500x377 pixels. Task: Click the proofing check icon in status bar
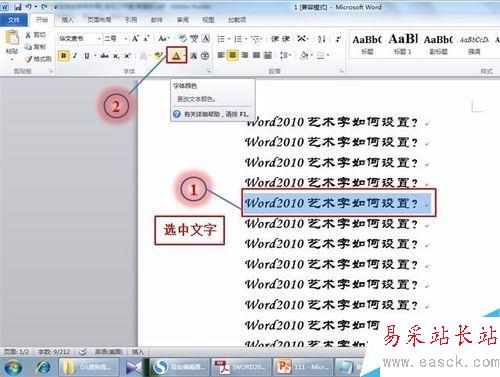point(83,351)
